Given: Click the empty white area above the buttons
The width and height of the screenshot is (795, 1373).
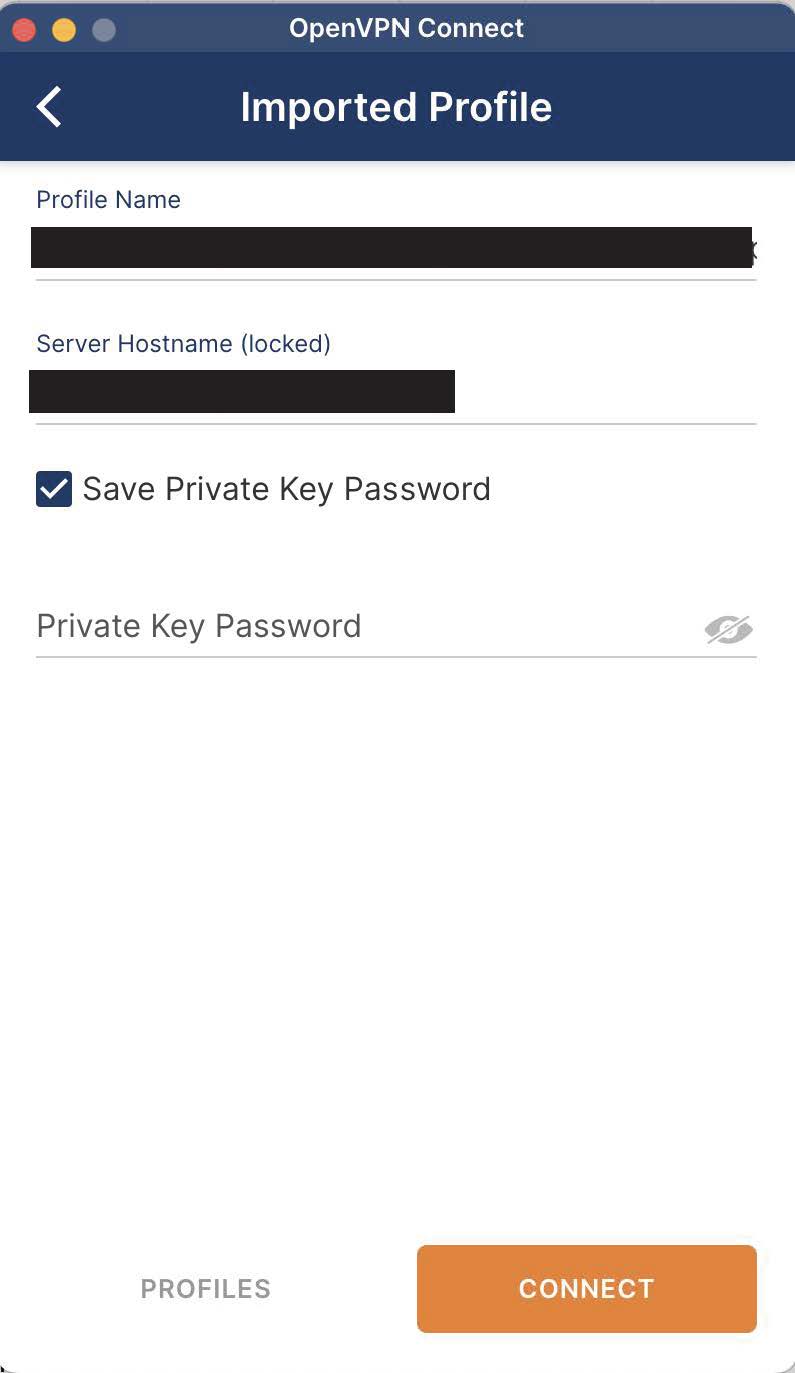Looking at the screenshot, I should tap(396, 950).
